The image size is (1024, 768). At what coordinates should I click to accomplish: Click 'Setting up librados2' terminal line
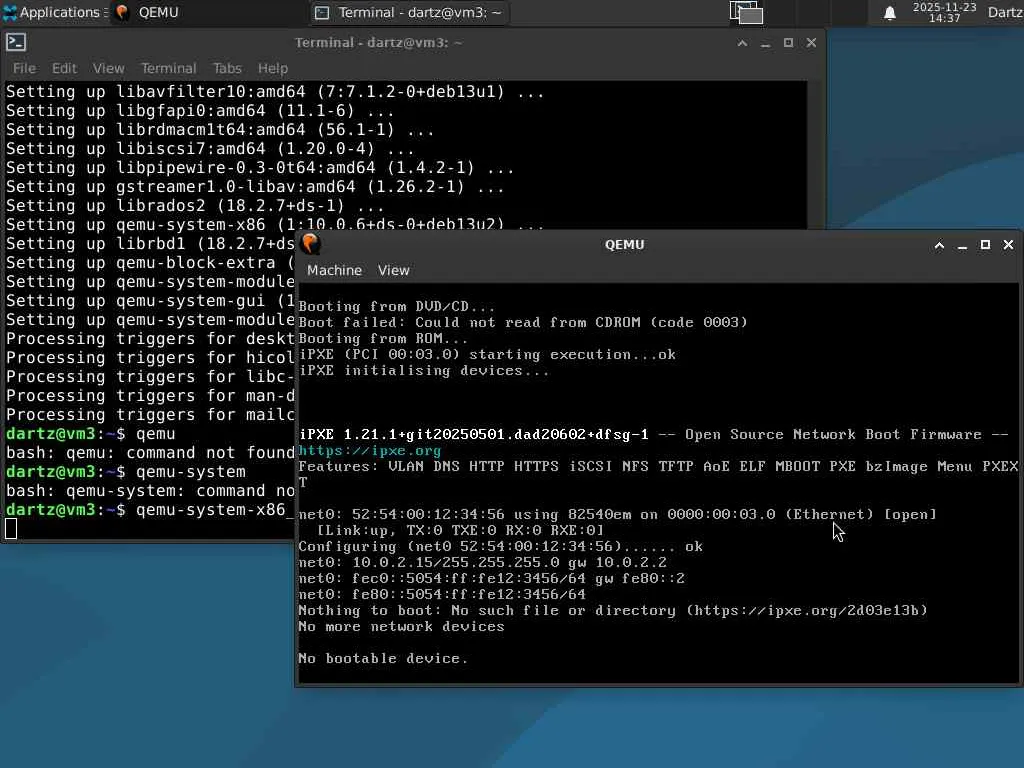(x=195, y=206)
